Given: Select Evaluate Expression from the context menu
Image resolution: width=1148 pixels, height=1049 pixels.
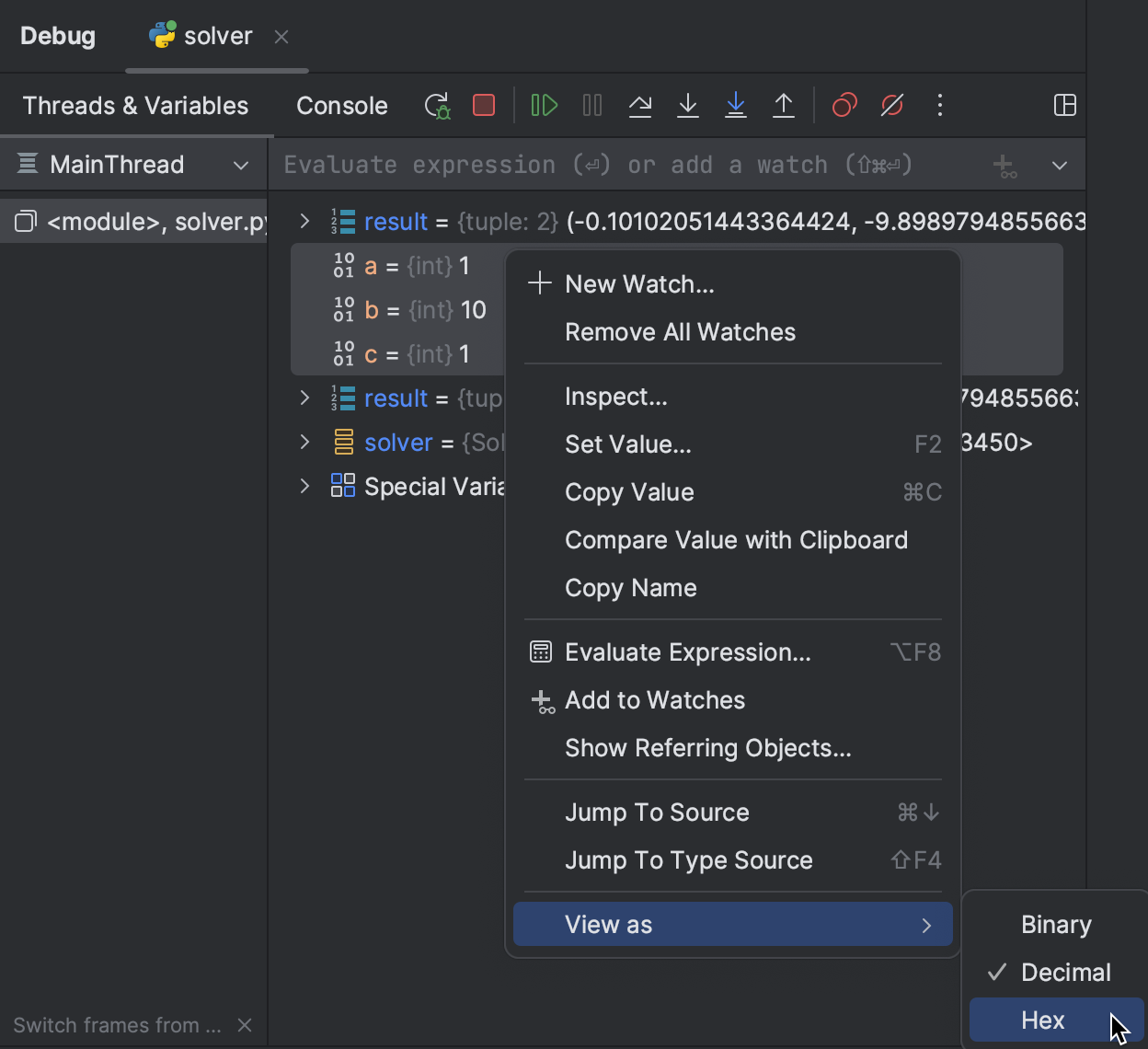Looking at the screenshot, I should 687,652.
